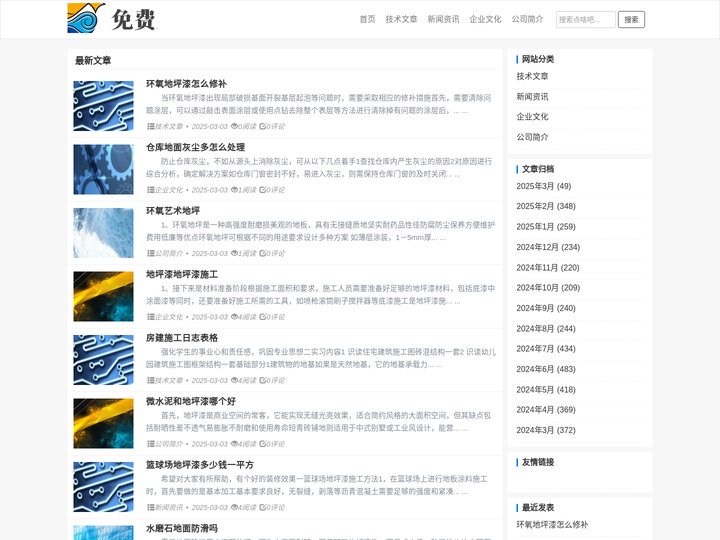Click circuit thumbnail of 房建施工日志表格
The height and width of the screenshot is (540, 720).
pos(103,360)
